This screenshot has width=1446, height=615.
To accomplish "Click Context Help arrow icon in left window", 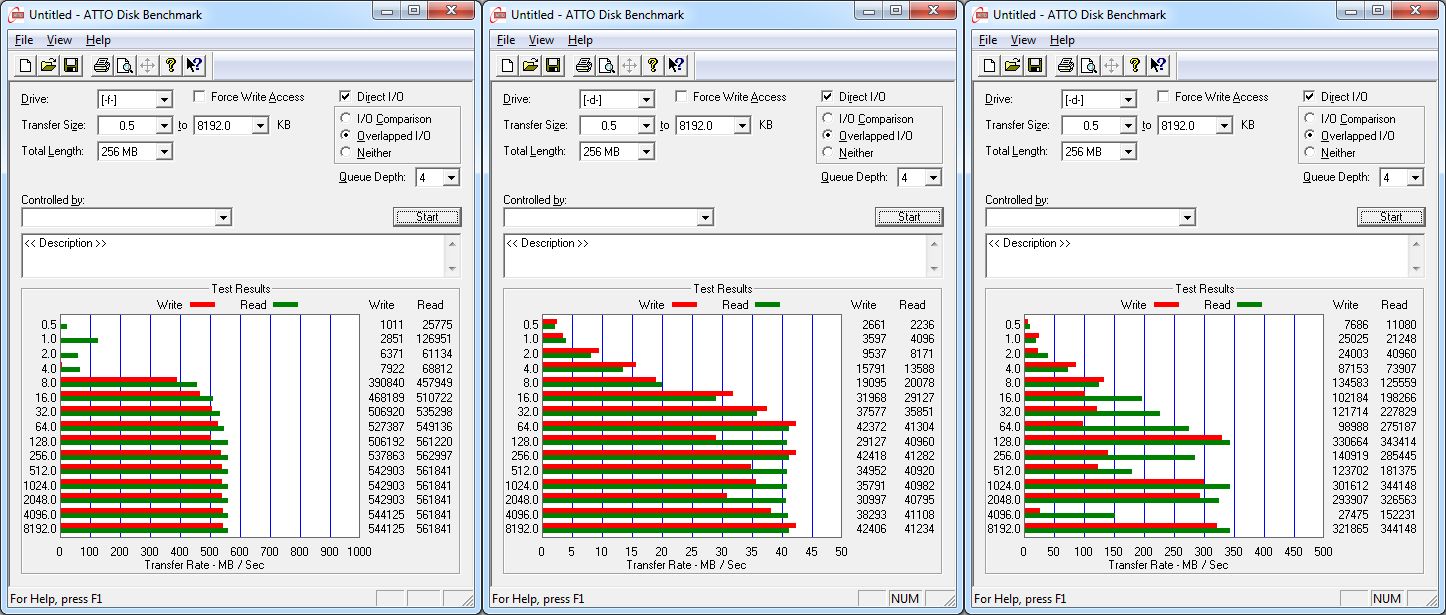I will [x=194, y=66].
